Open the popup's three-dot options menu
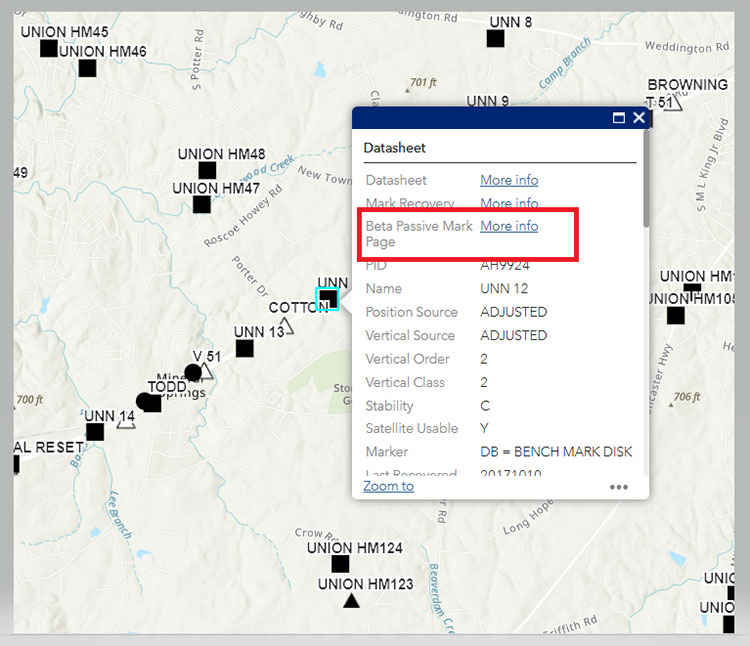The width and height of the screenshot is (750, 646). pos(619,487)
